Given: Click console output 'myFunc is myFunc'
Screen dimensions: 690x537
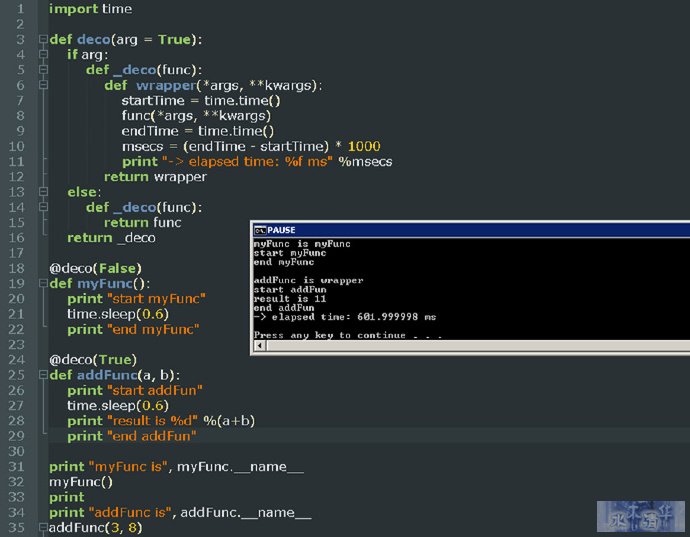Looking at the screenshot, I should click(302, 244).
